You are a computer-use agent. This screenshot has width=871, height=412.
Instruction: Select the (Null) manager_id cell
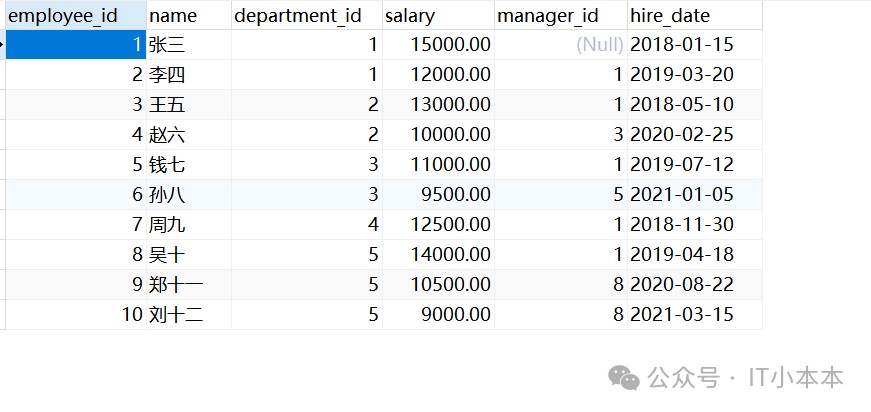click(561, 45)
